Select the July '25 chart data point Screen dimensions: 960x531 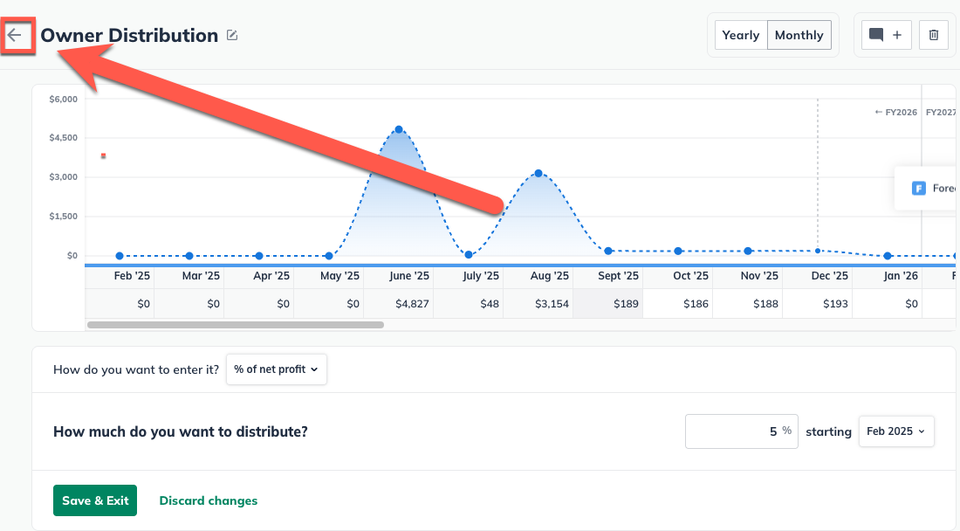coord(468,255)
